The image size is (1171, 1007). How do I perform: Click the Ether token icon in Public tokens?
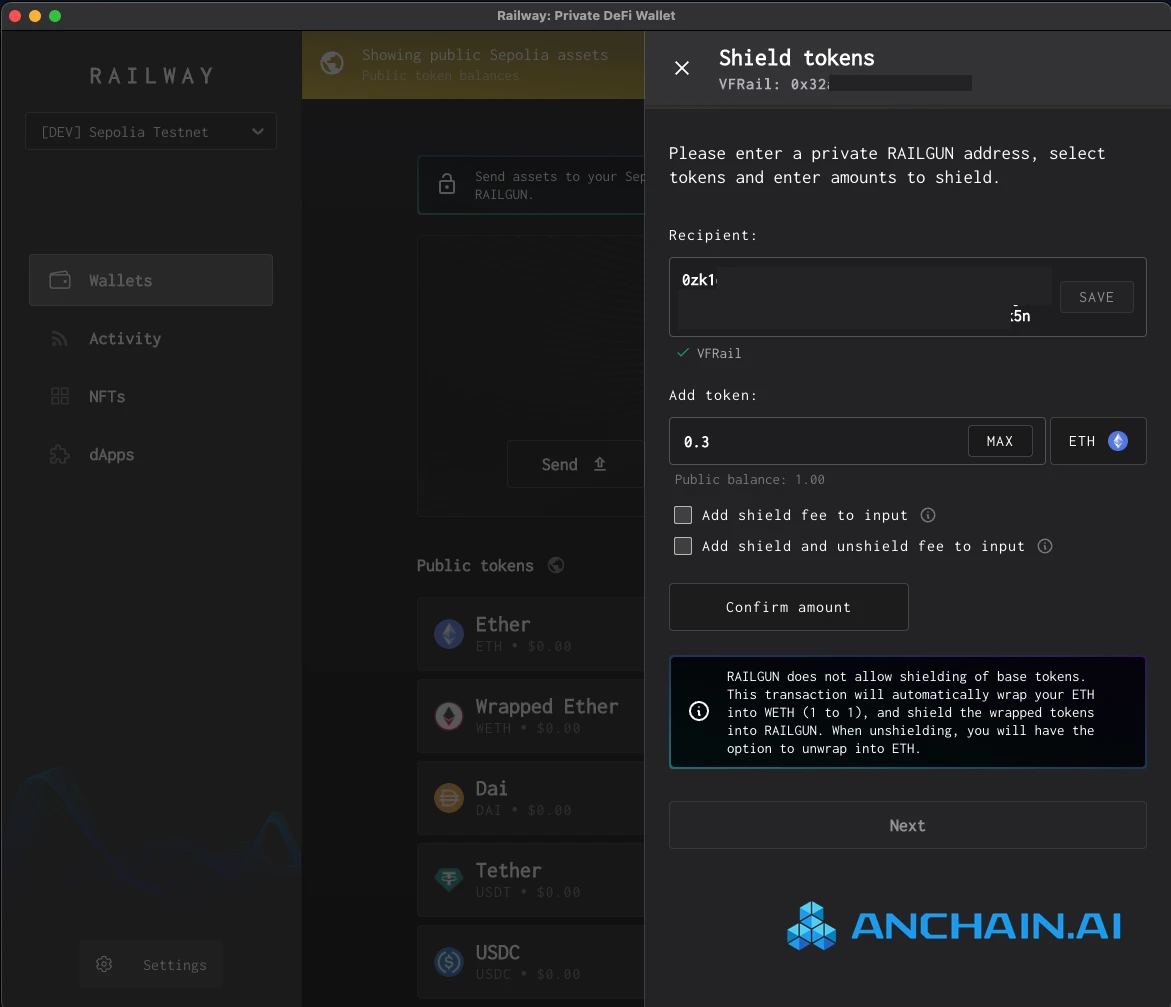pos(448,633)
